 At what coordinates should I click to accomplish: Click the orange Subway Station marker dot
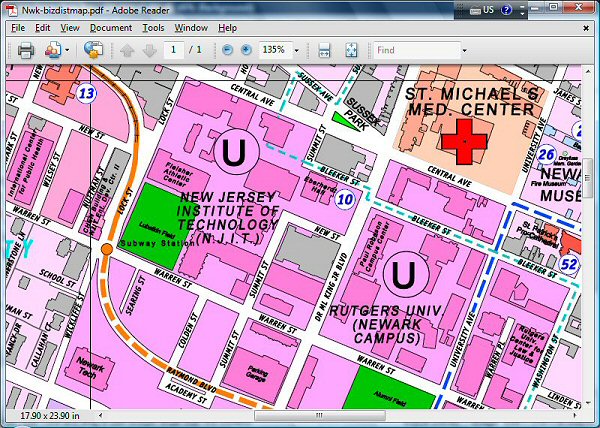[107, 249]
